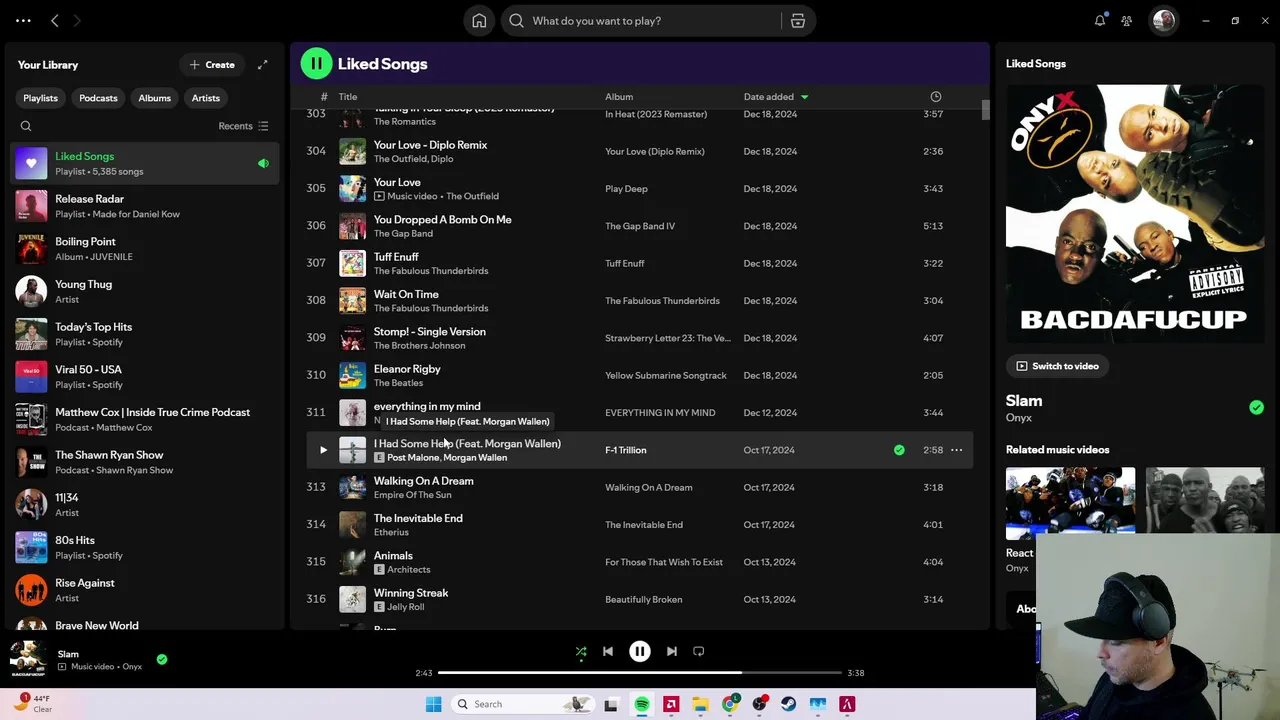Click Walking On A Dream song title
1280x720 pixels.
click(x=424, y=481)
